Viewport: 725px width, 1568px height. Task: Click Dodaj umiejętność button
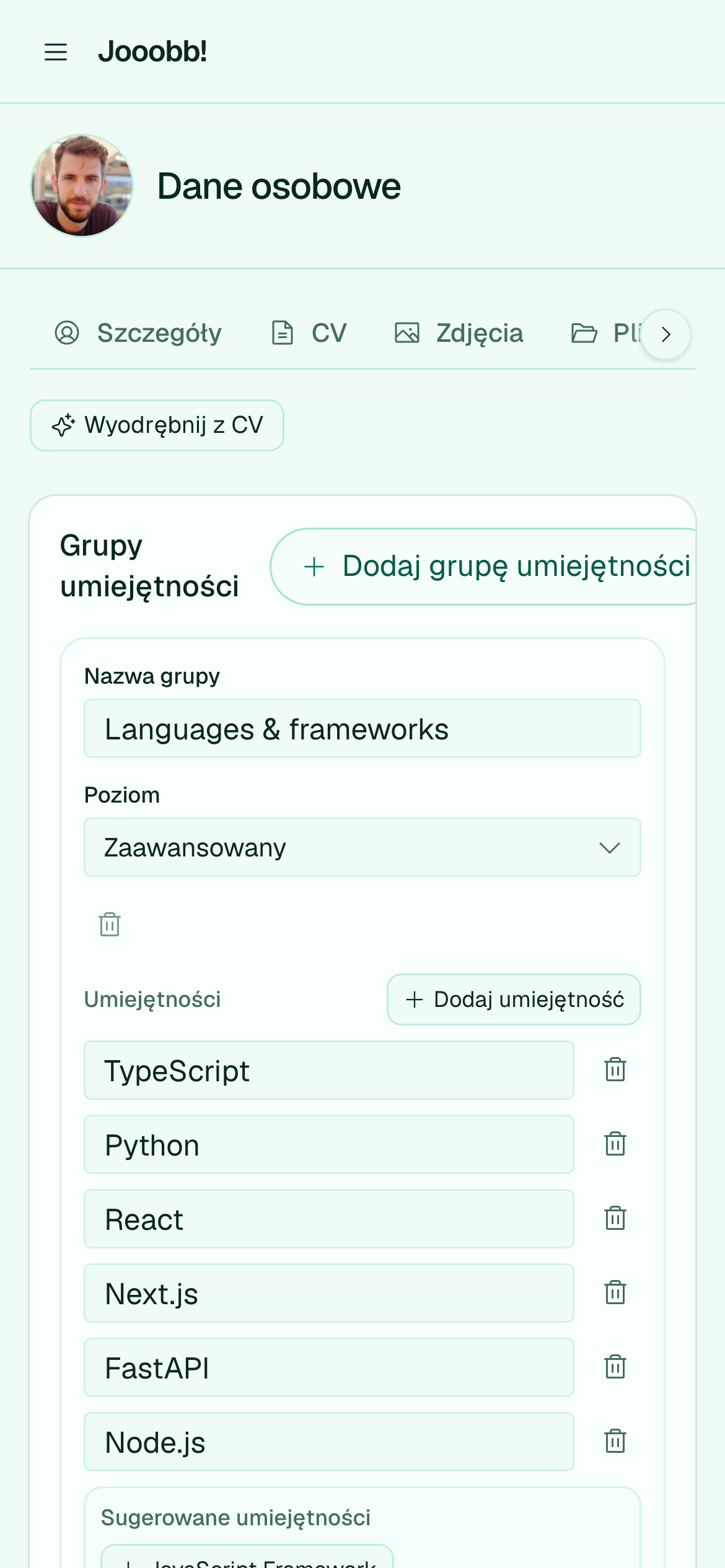514,1000
